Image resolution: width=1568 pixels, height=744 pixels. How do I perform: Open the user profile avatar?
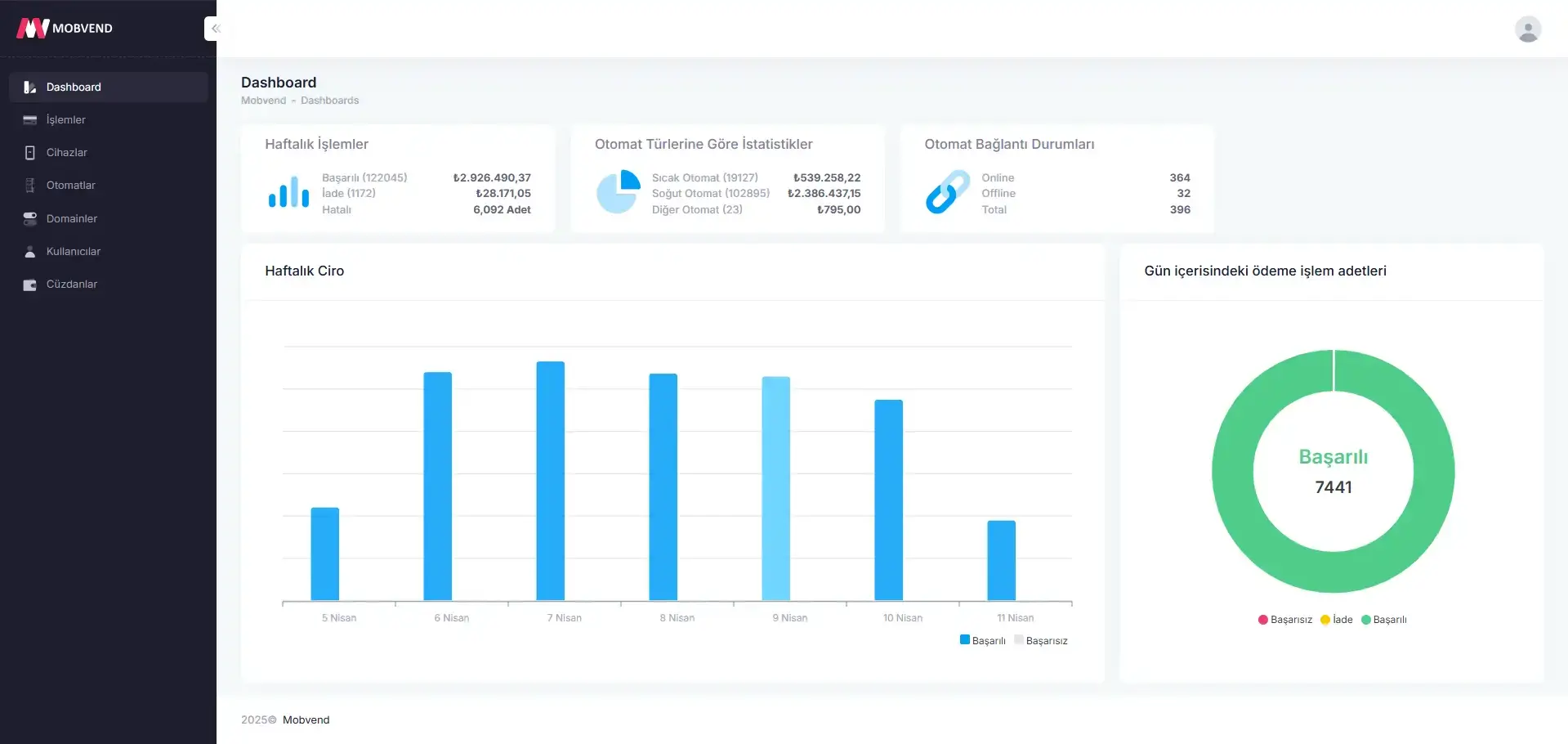[1527, 29]
